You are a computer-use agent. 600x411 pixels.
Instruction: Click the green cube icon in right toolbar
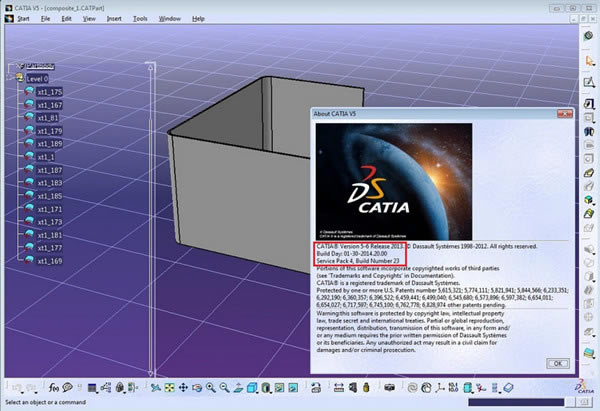tap(589, 200)
